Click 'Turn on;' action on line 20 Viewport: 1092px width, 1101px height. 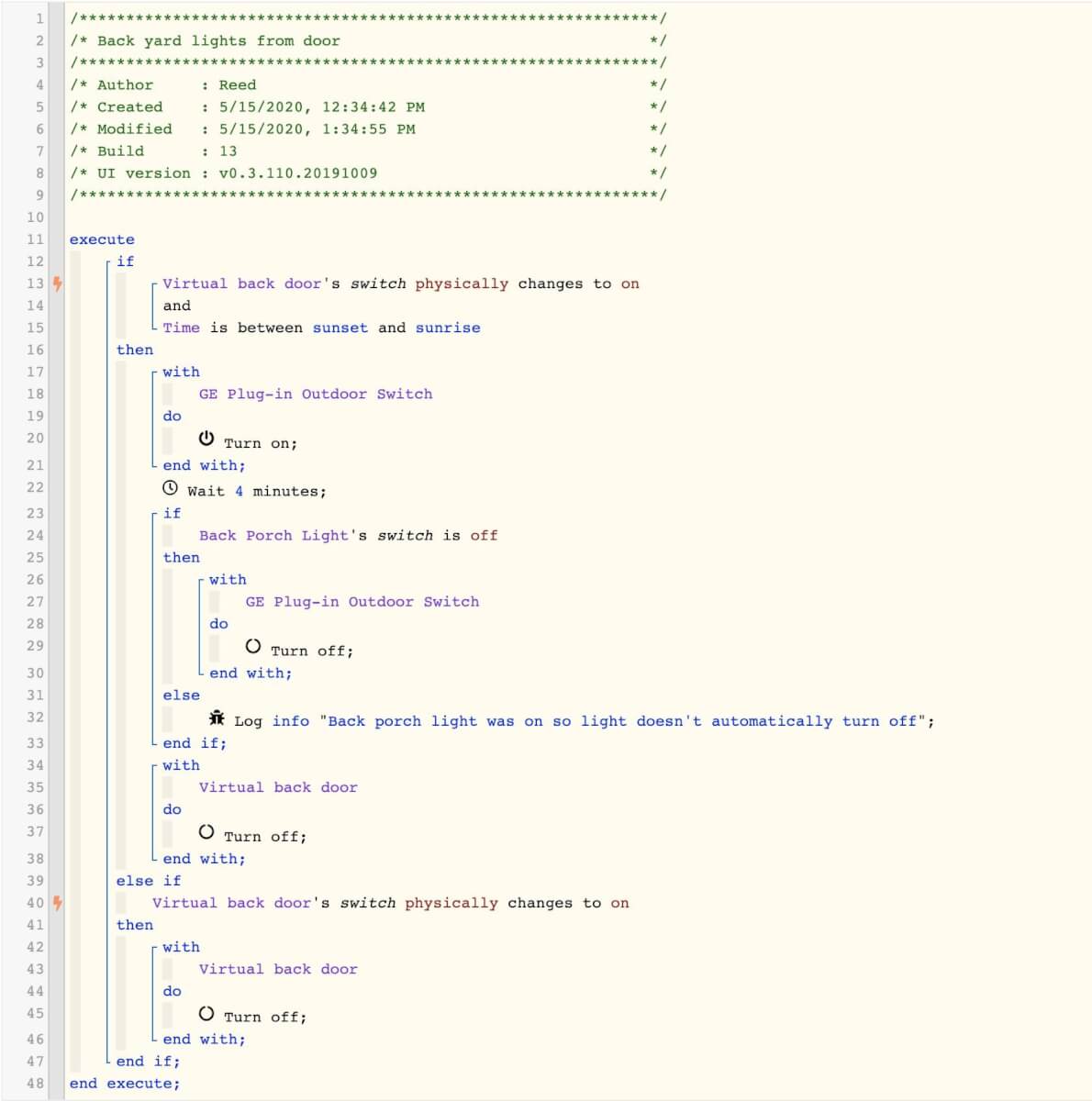(261, 443)
